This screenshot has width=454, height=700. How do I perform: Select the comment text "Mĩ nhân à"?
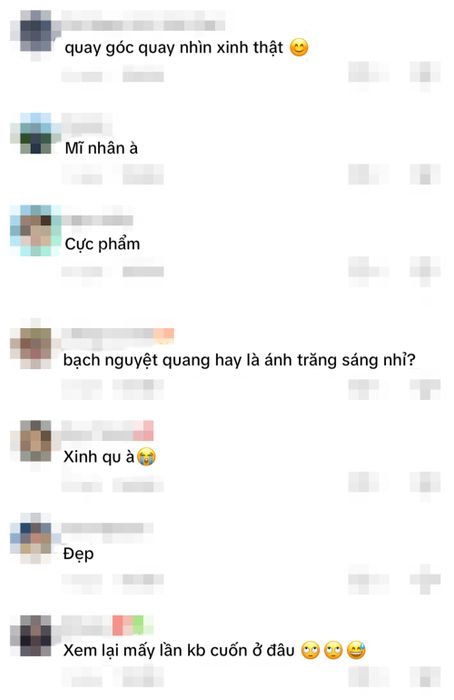pyautogui.click(x=101, y=148)
